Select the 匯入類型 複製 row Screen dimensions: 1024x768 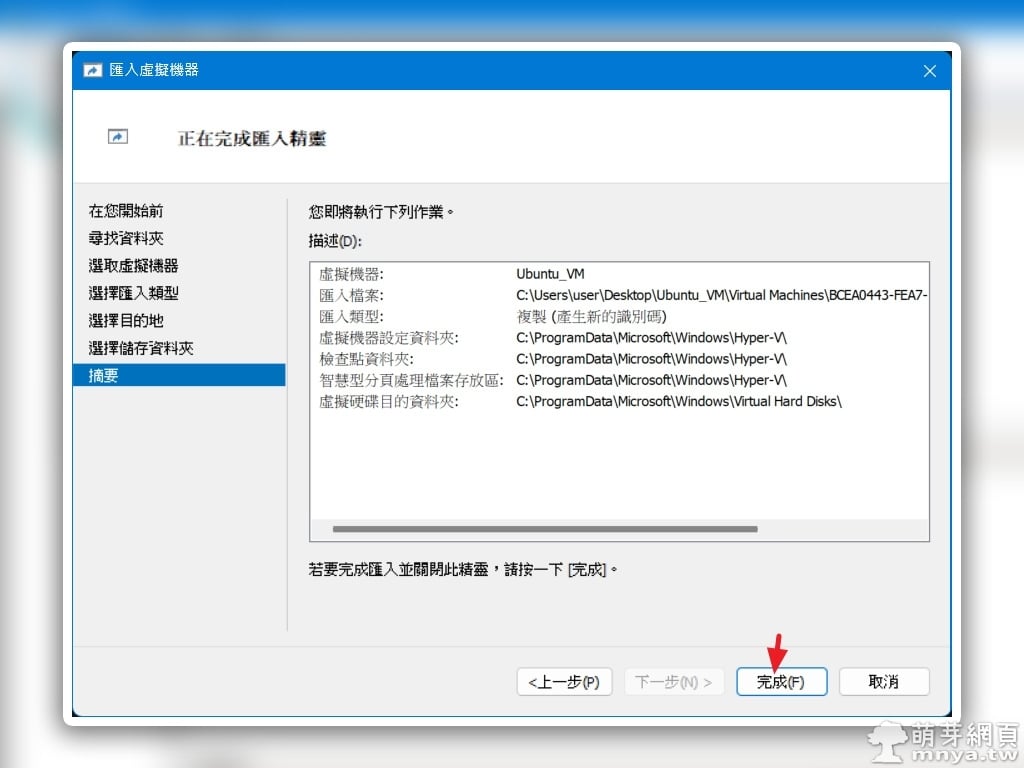[590, 316]
